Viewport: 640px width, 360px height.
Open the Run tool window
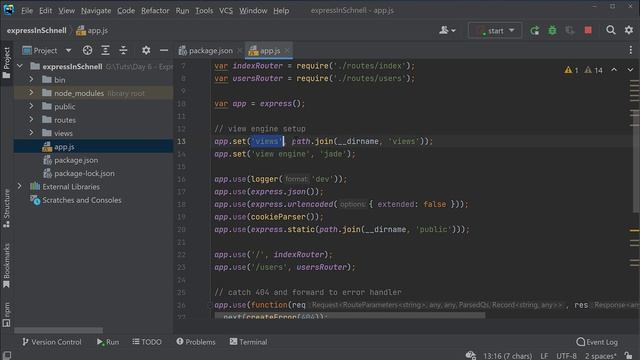[108, 342]
